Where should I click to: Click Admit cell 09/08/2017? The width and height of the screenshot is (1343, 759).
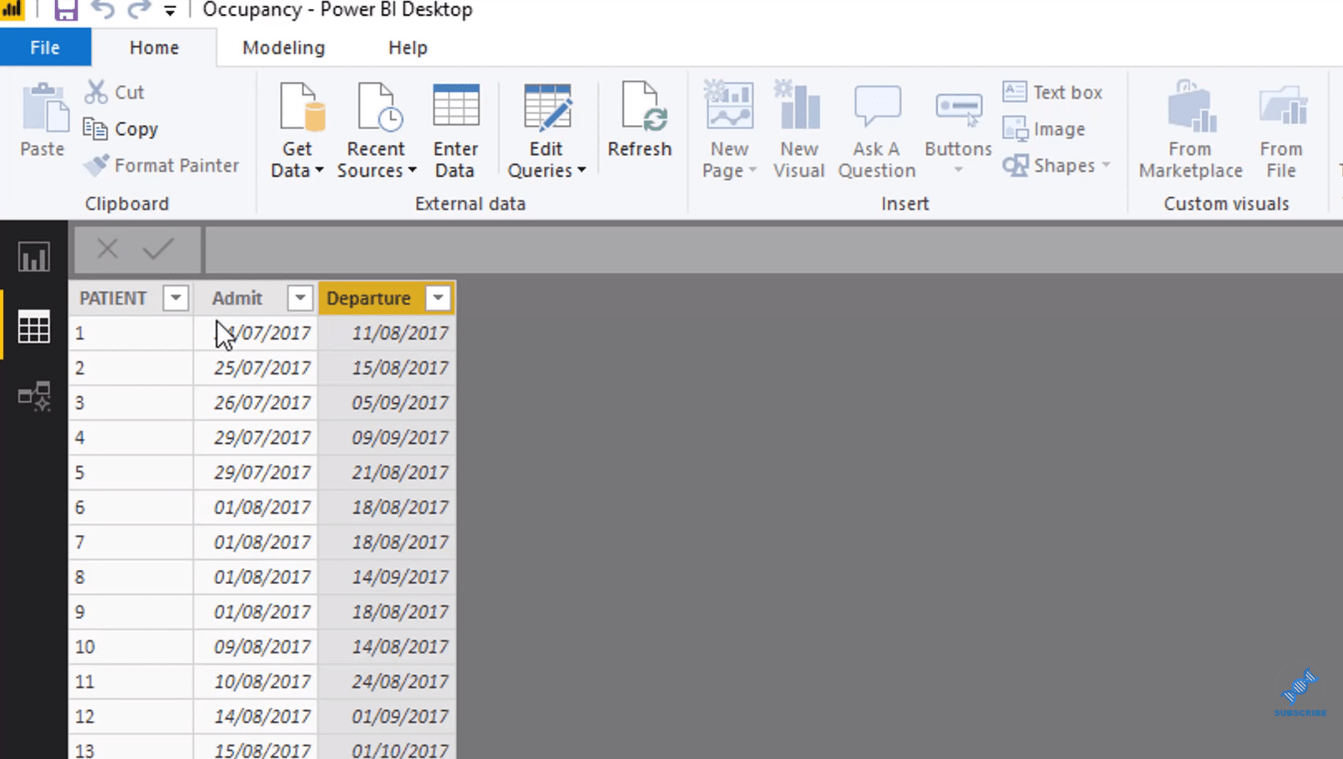[x=256, y=647]
